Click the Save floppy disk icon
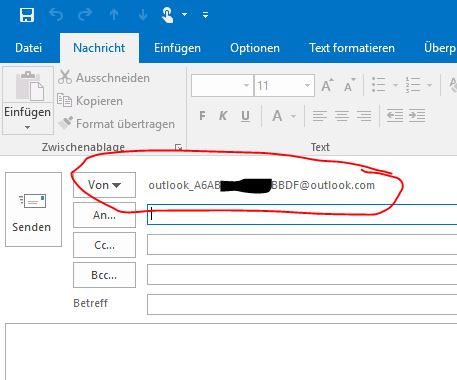The image size is (457, 380). tap(27, 15)
